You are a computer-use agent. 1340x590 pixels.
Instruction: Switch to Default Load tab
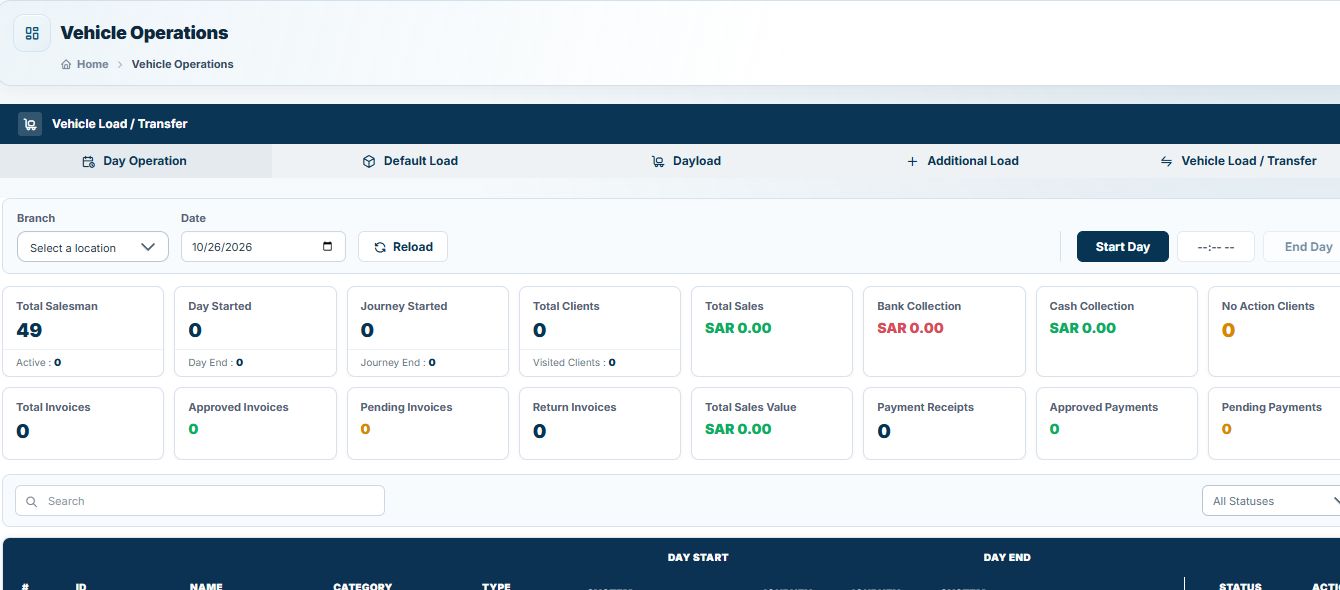(410, 161)
